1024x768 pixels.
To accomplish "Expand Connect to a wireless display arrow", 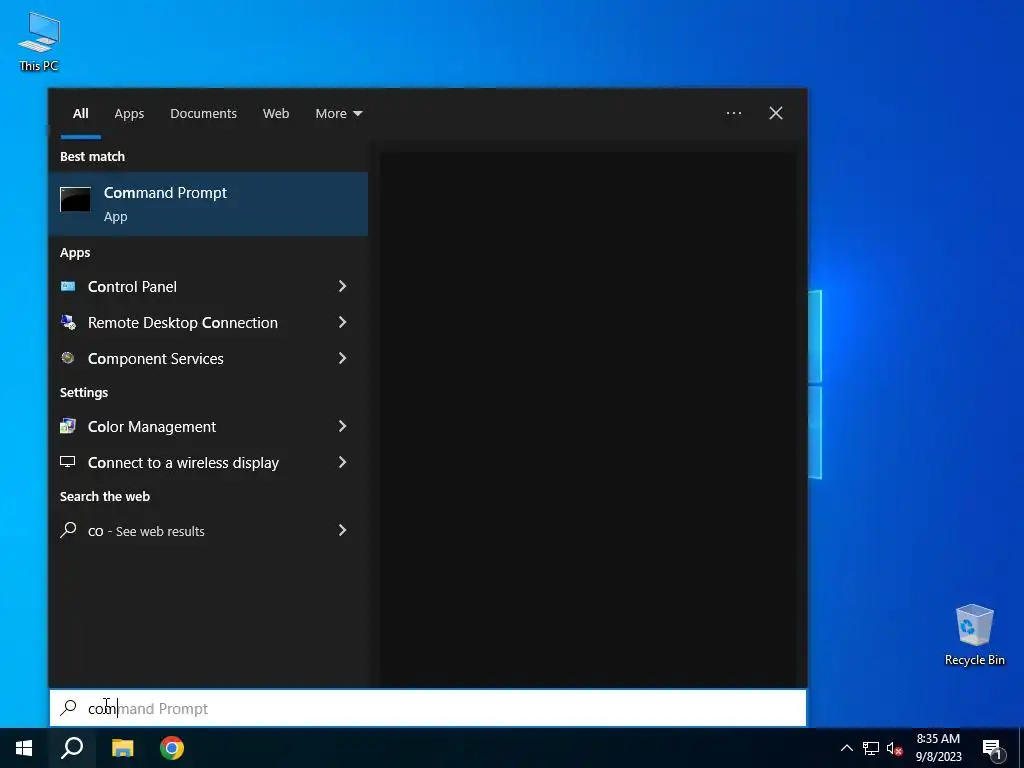I will 342,462.
